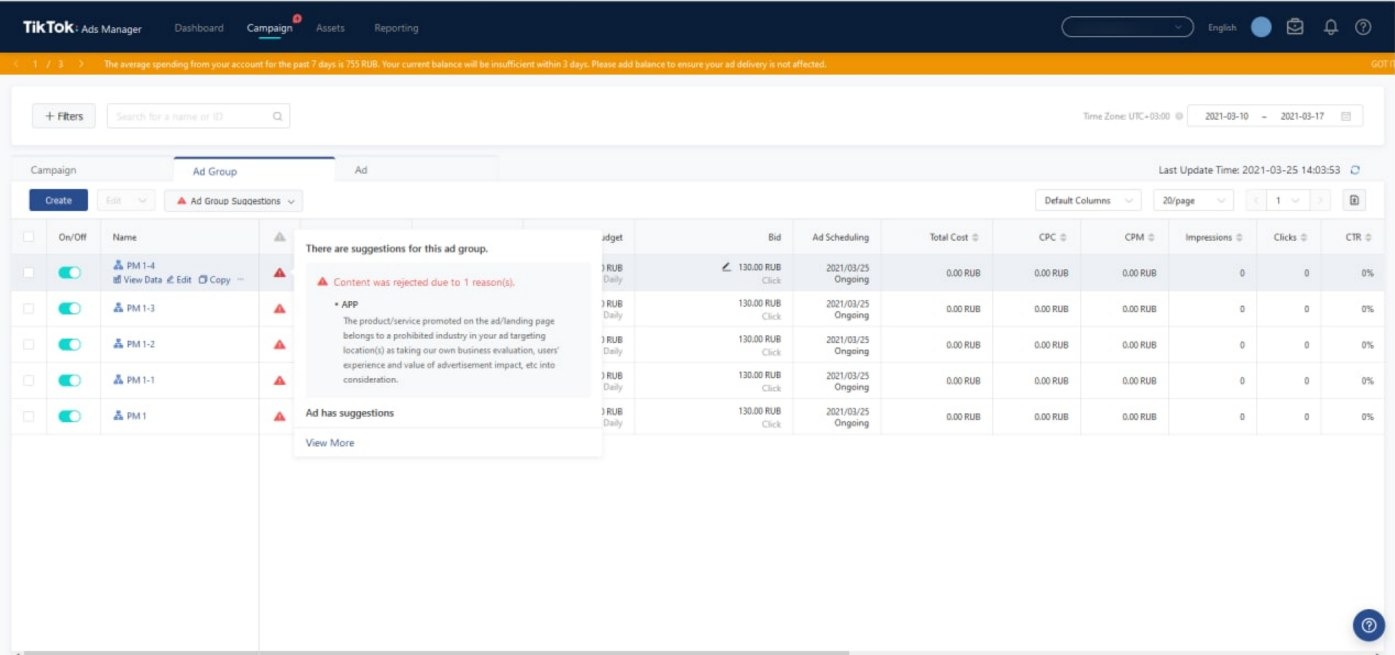This screenshot has width=1395, height=655.
Task: Click the time zone info icon
Action: (1179, 116)
